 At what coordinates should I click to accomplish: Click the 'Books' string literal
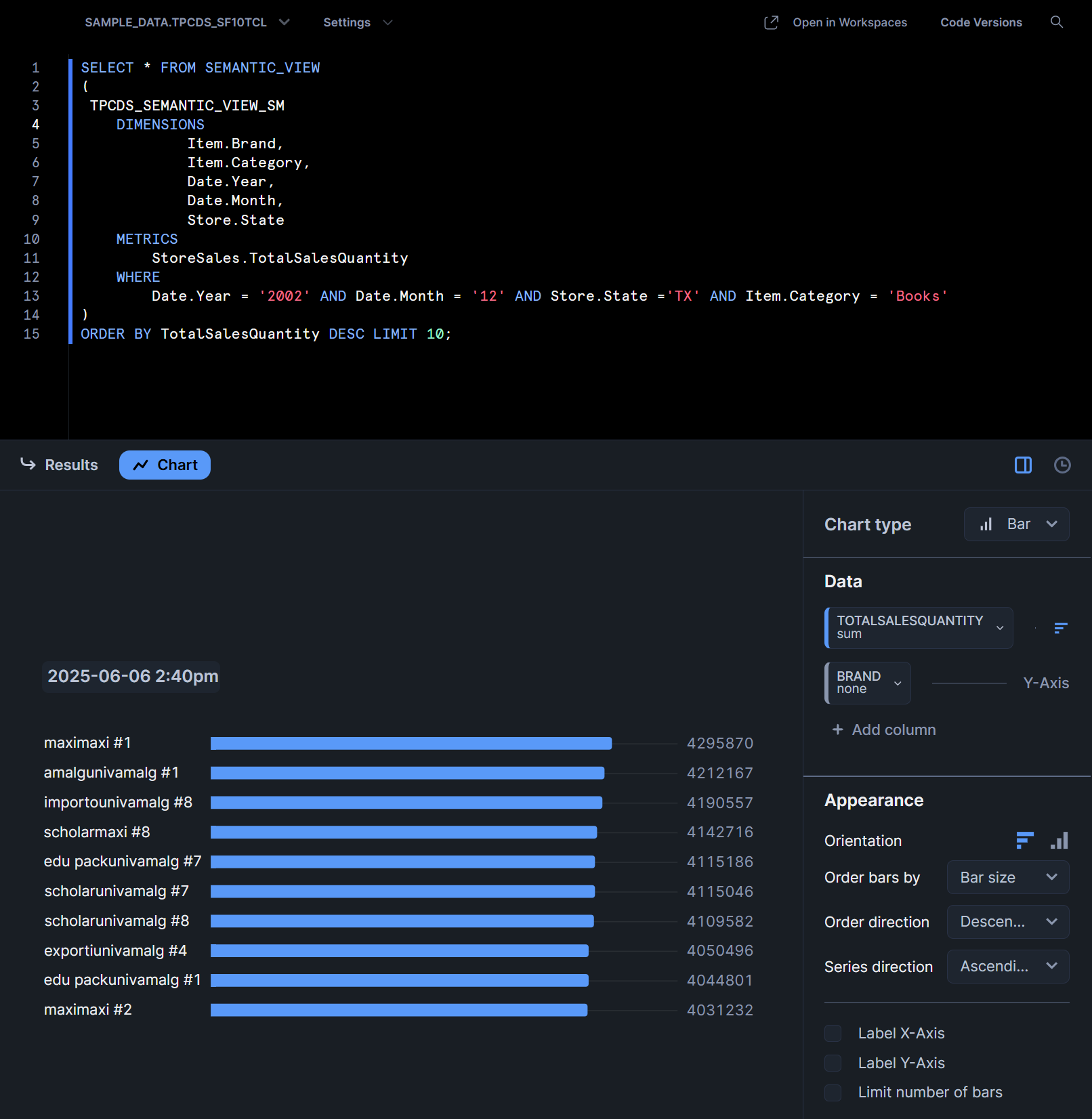(918, 296)
